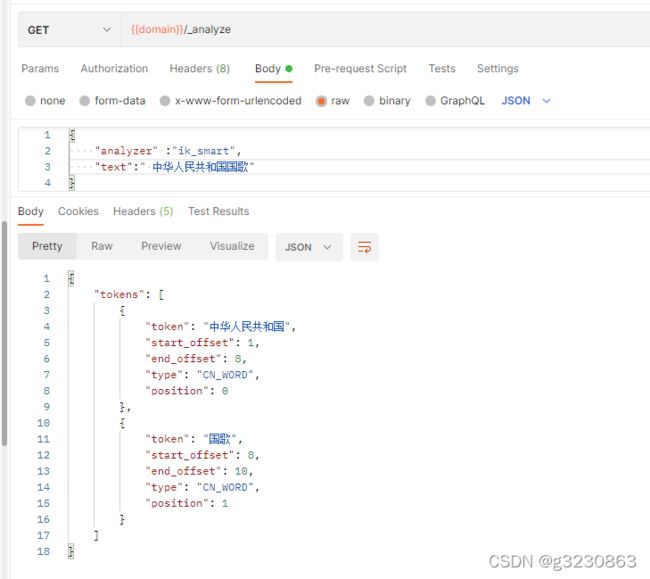Switch to the Tests tab
The image size is (650, 579).
pos(442,68)
